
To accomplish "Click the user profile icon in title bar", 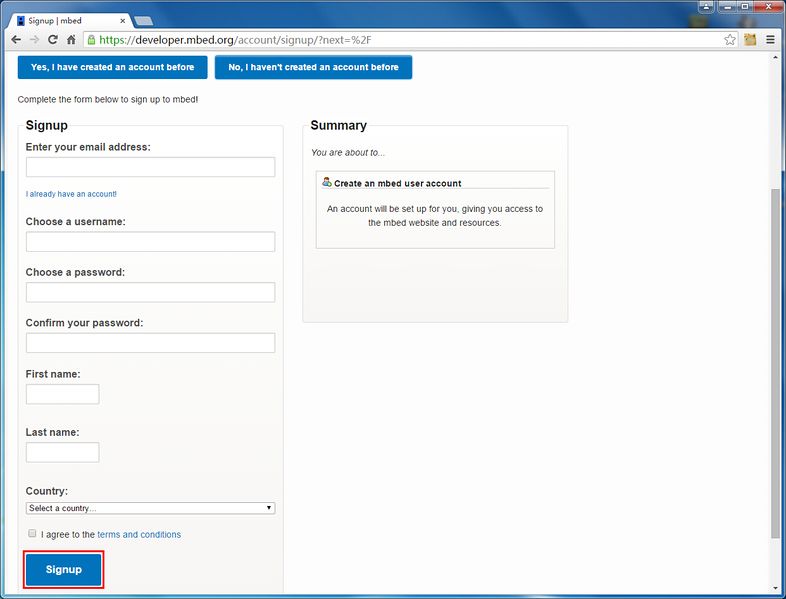I will 706,7.
